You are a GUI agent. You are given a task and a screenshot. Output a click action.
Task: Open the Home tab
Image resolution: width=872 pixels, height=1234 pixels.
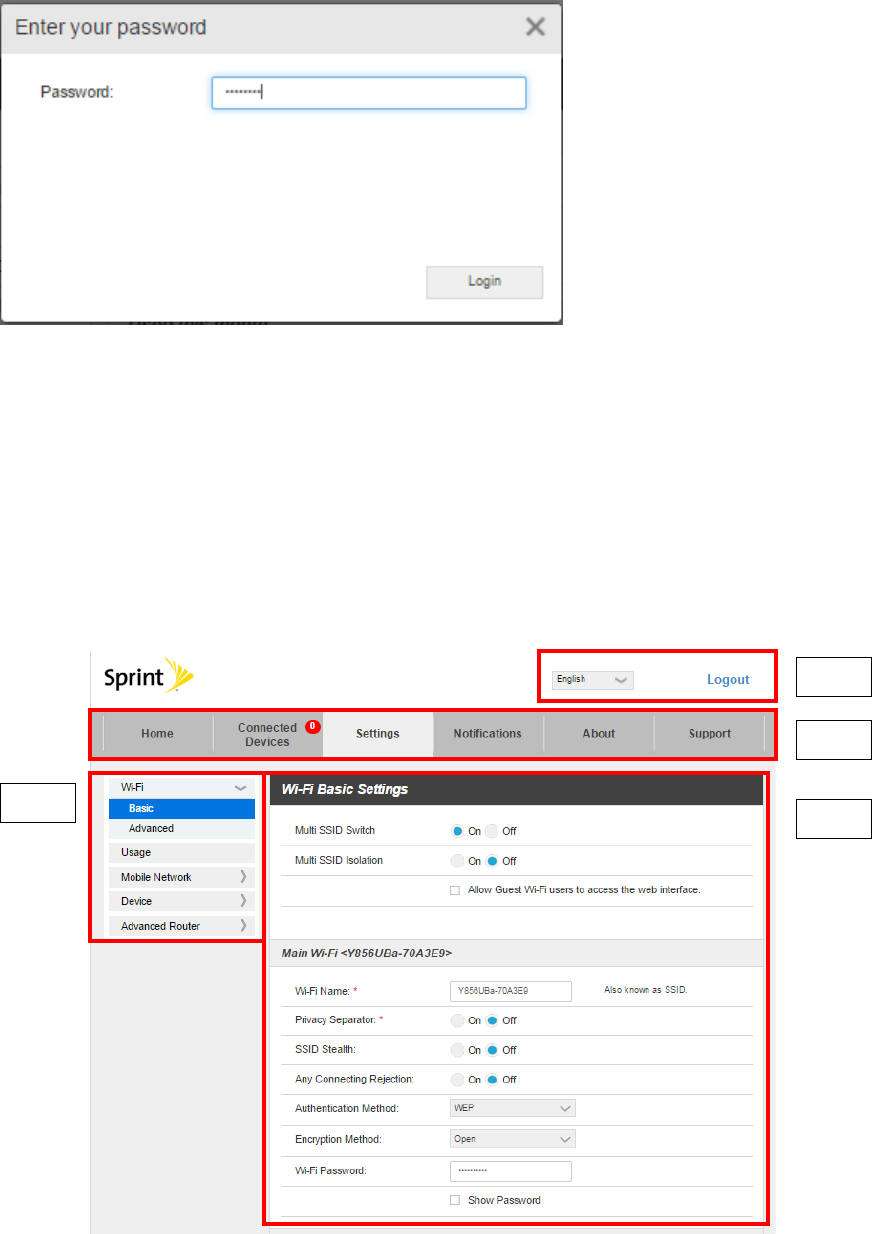coord(158,733)
